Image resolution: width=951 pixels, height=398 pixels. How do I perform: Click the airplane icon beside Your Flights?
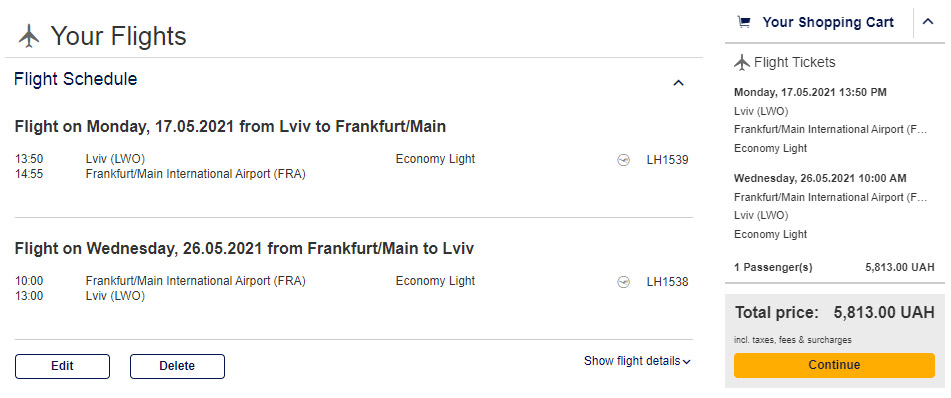[29, 36]
